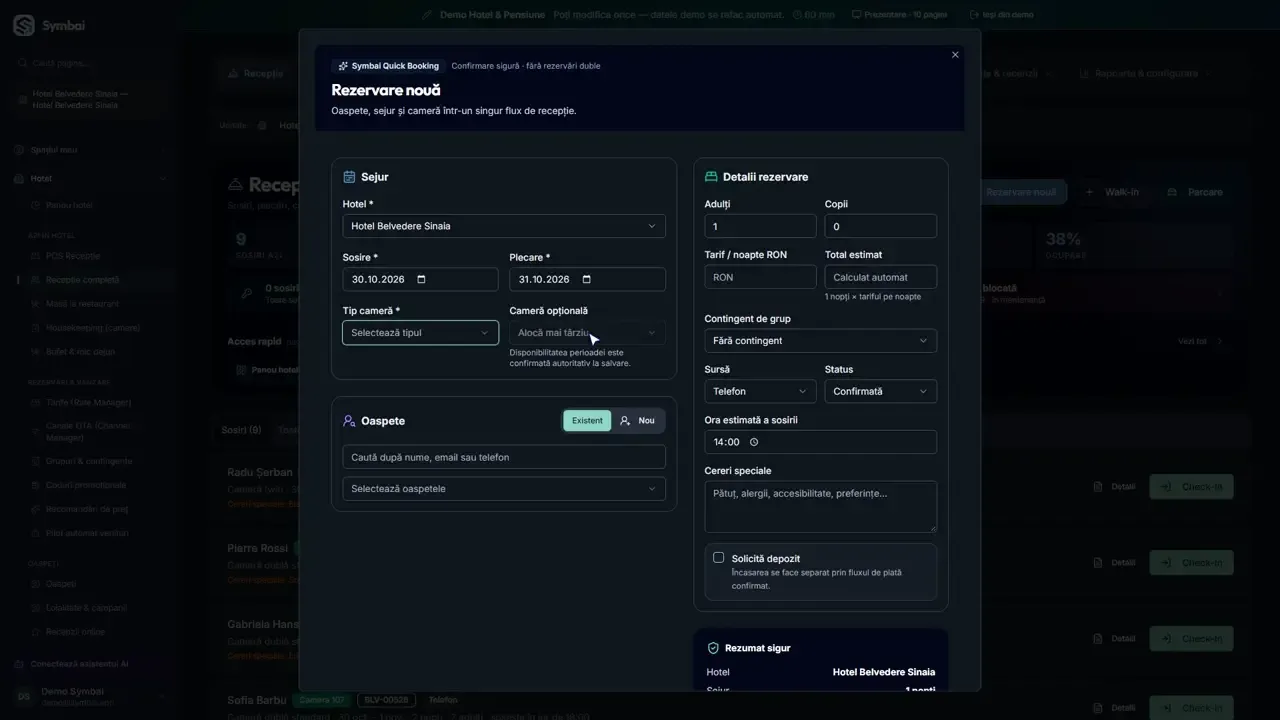This screenshot has width=1280, height=720.
Task: Open POS Recepție in the sidebar
Action: tap(72, 256)
